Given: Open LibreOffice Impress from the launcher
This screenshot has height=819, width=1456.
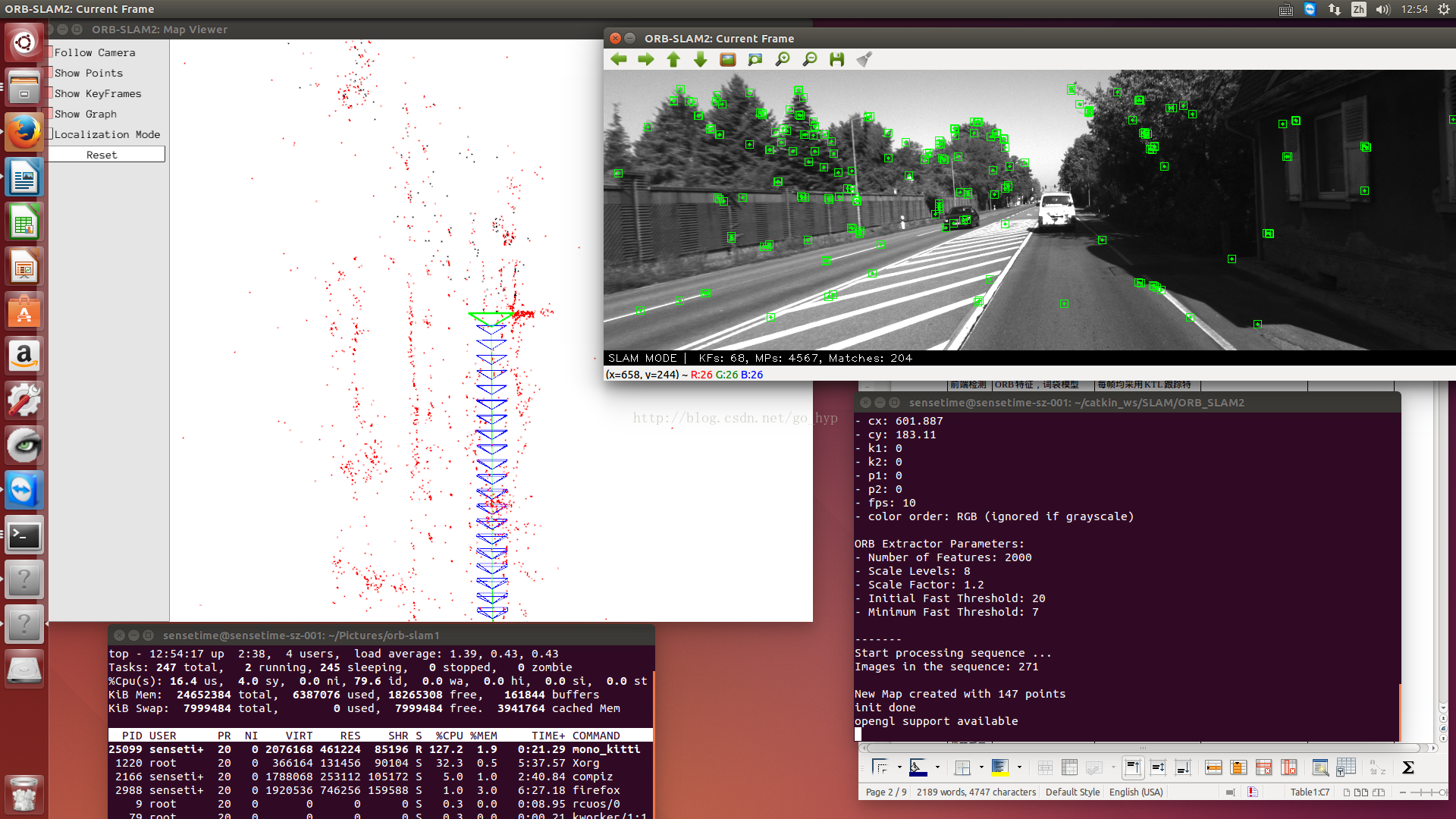Looking at the screenshot, I should [24, 267].
